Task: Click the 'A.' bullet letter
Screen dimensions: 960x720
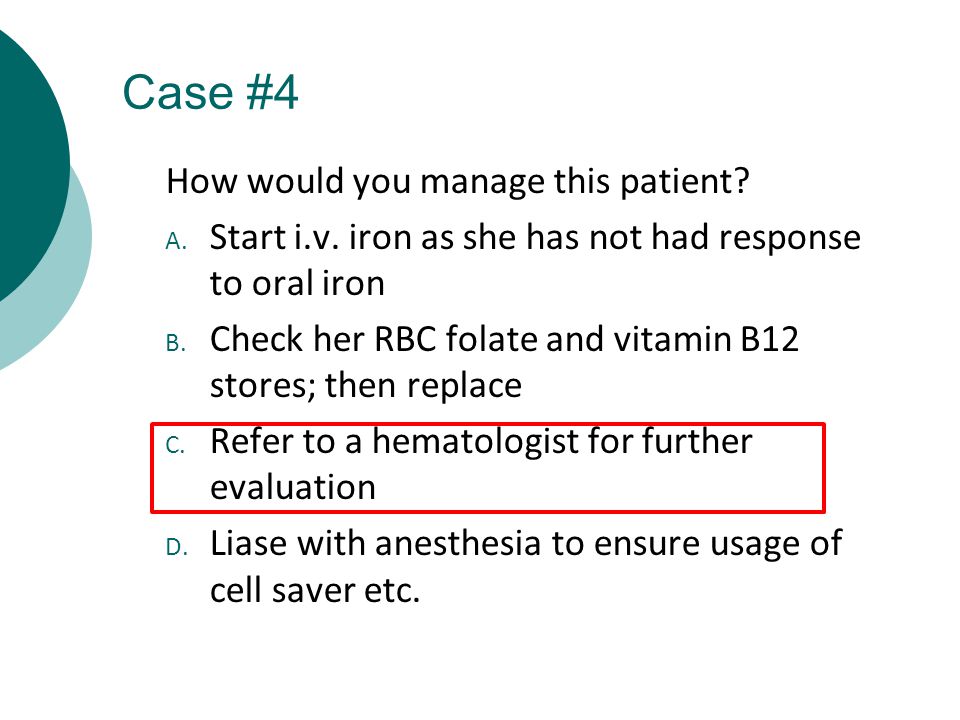Action: (176, 242)
